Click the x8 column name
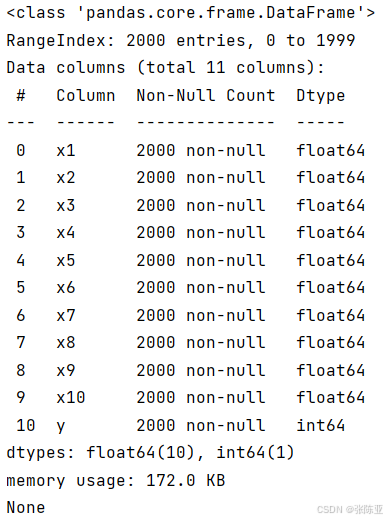The width and height of the screenshot is (387, 521). coord(66,342)
